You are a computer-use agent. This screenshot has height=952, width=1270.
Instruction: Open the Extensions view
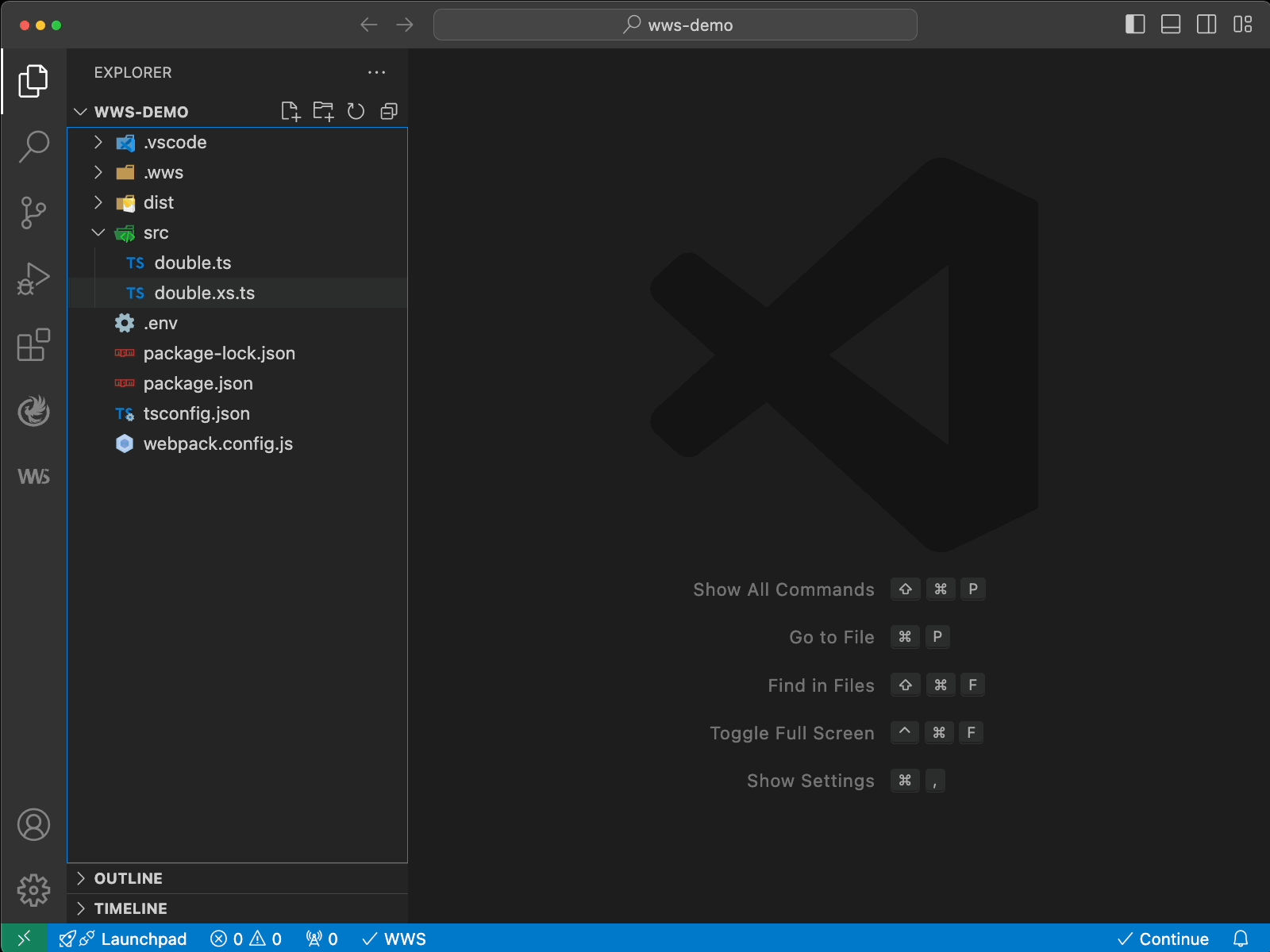33,345
